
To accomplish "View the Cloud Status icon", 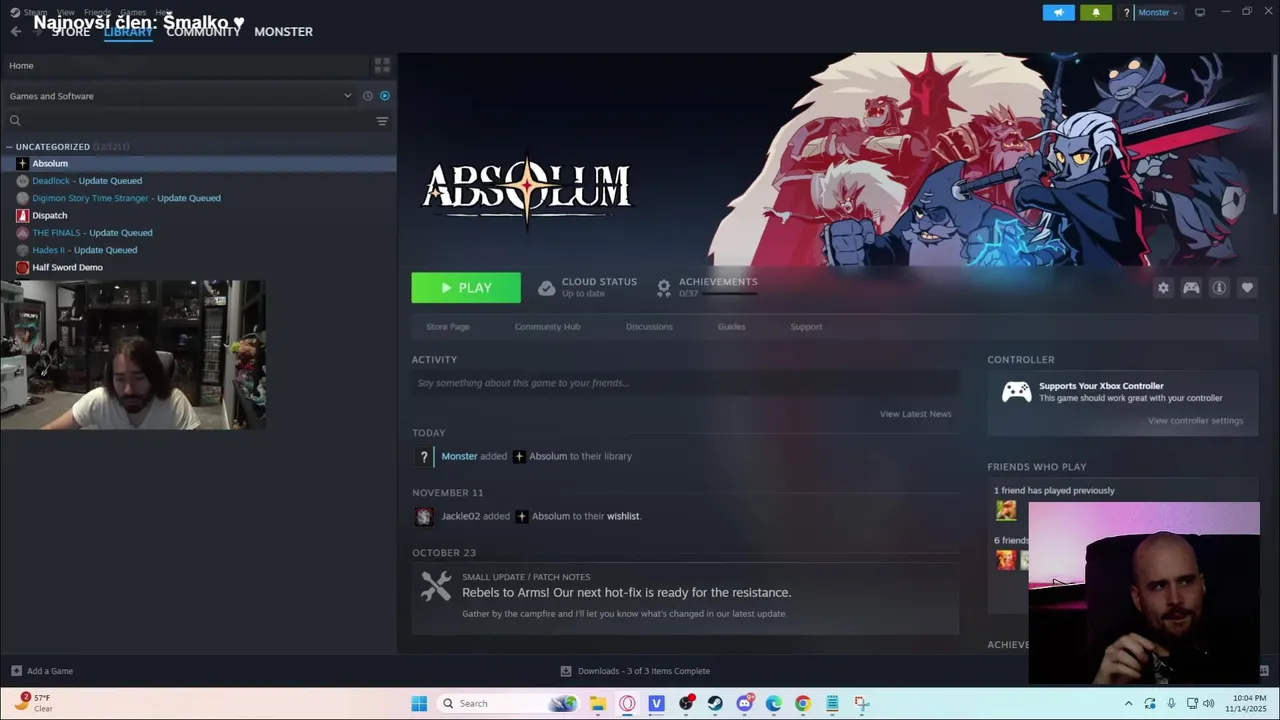I will 546,288.
